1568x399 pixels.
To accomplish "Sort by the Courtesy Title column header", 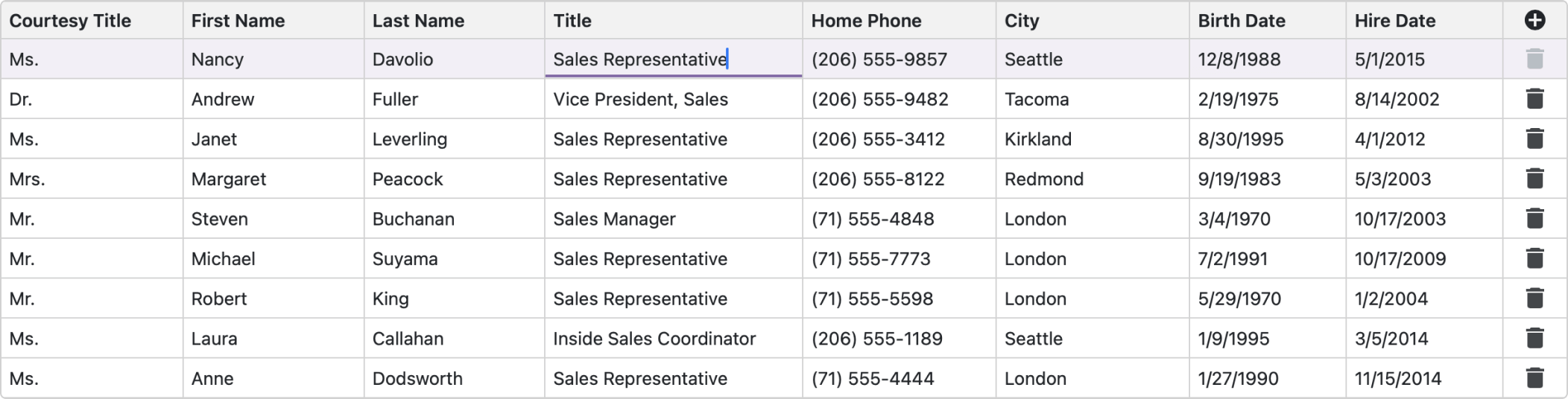I will [70, 21].
